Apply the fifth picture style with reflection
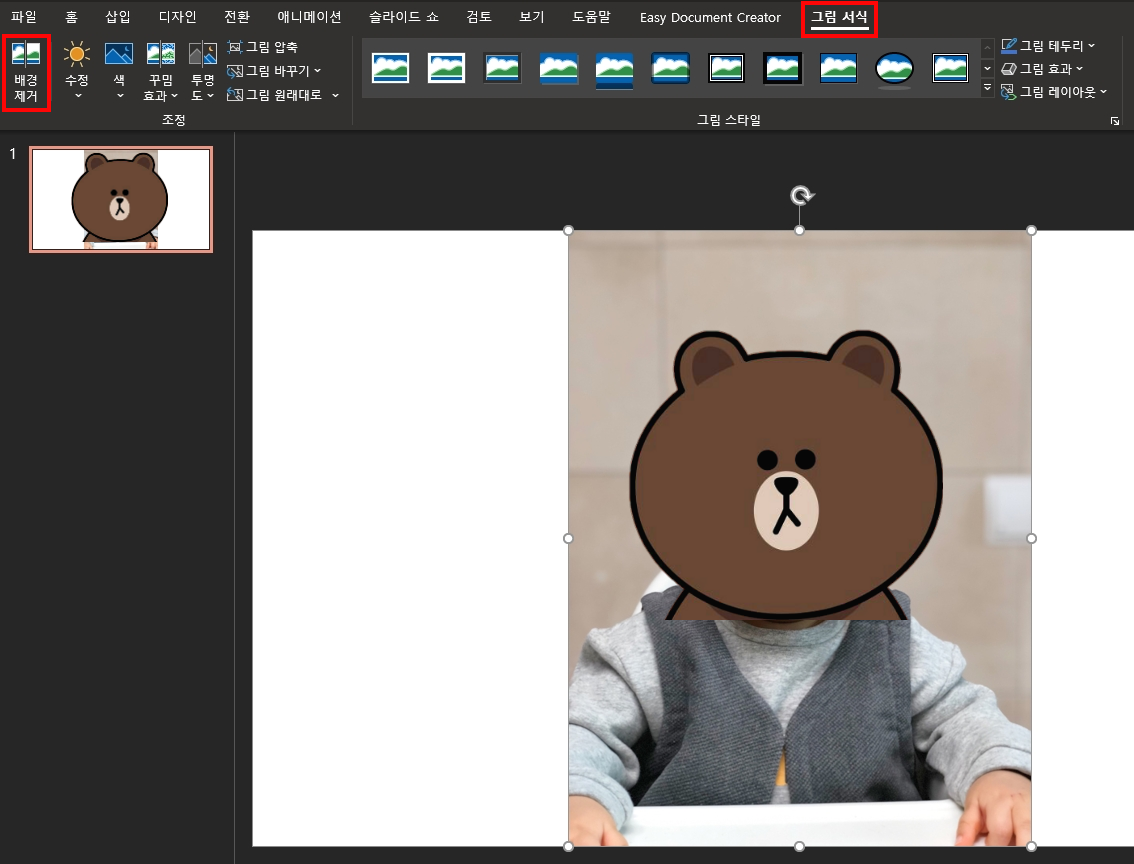Image resolution: width=1134 pixels, height=864 pixels. click(x=614, y=69)
